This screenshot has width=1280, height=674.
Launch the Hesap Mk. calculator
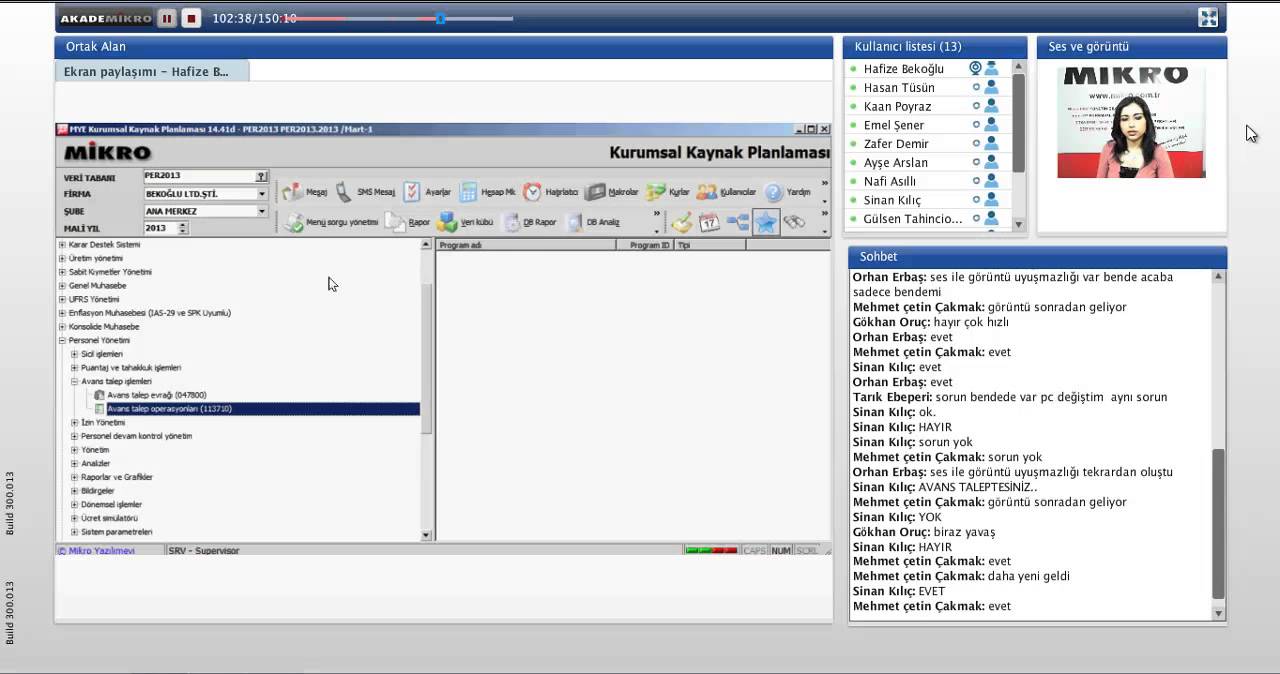click(487, 192)
